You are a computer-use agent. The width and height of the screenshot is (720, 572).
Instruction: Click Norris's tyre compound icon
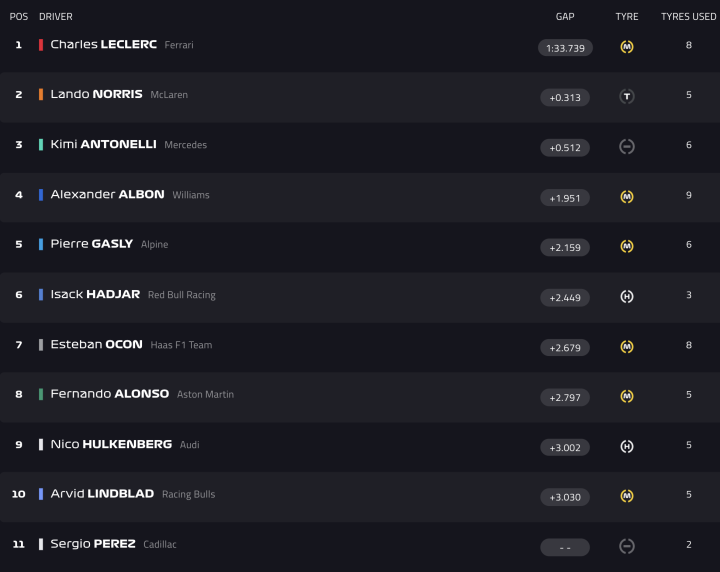(627, 97)
